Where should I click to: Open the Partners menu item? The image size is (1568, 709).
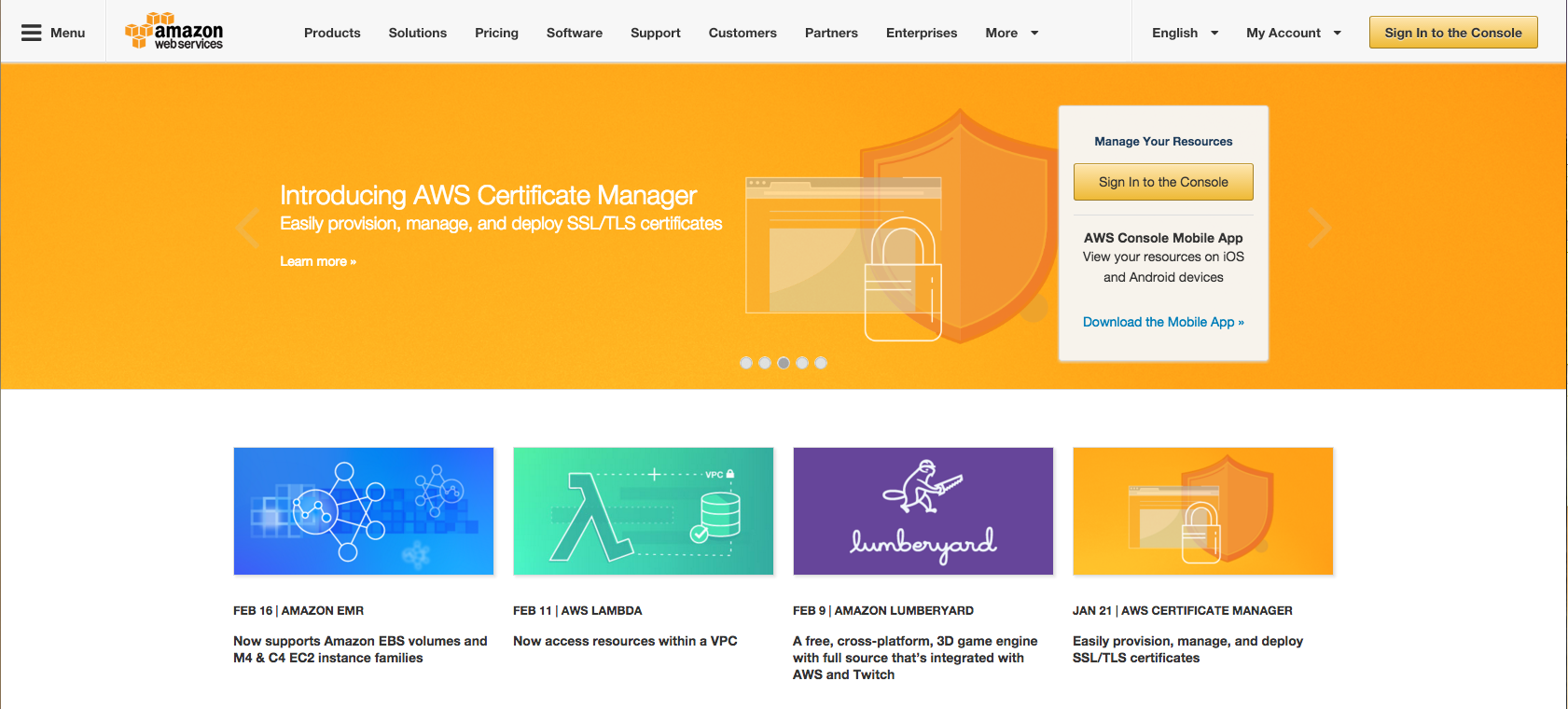pyautogui.click(x=831, y=33)
